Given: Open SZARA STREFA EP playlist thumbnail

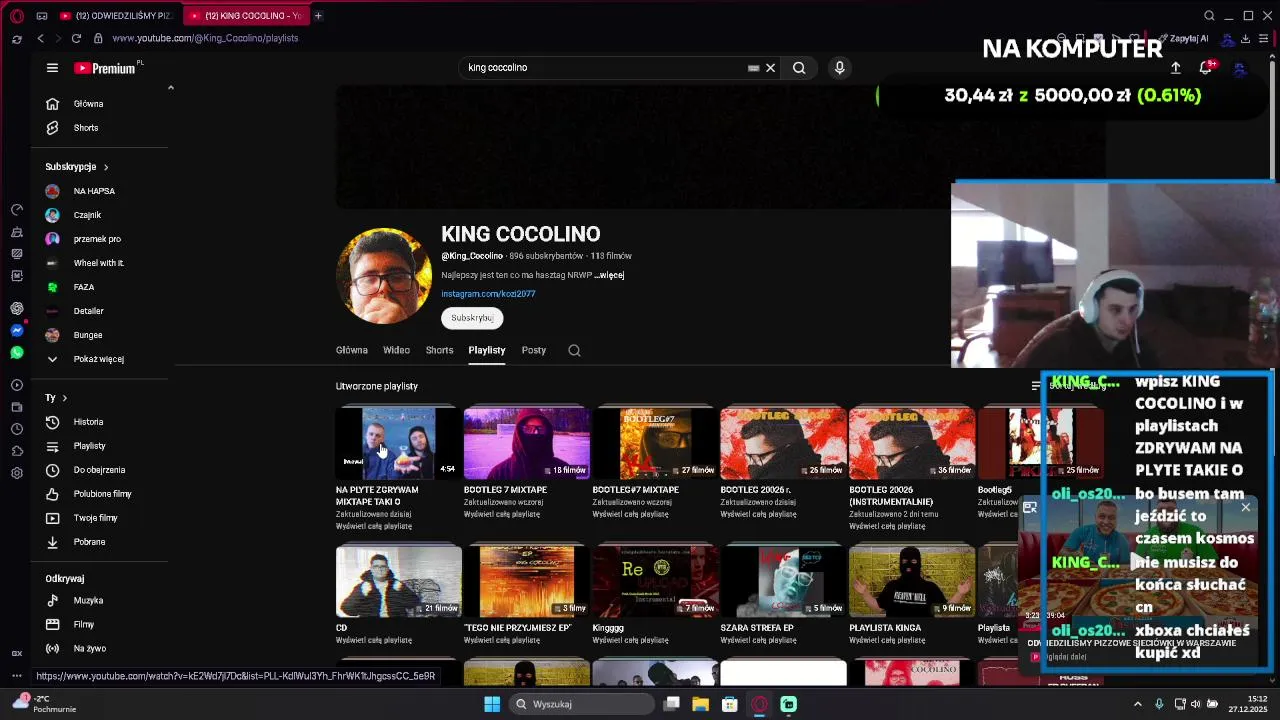Looking at the screenshot, I should click(783, 581).
